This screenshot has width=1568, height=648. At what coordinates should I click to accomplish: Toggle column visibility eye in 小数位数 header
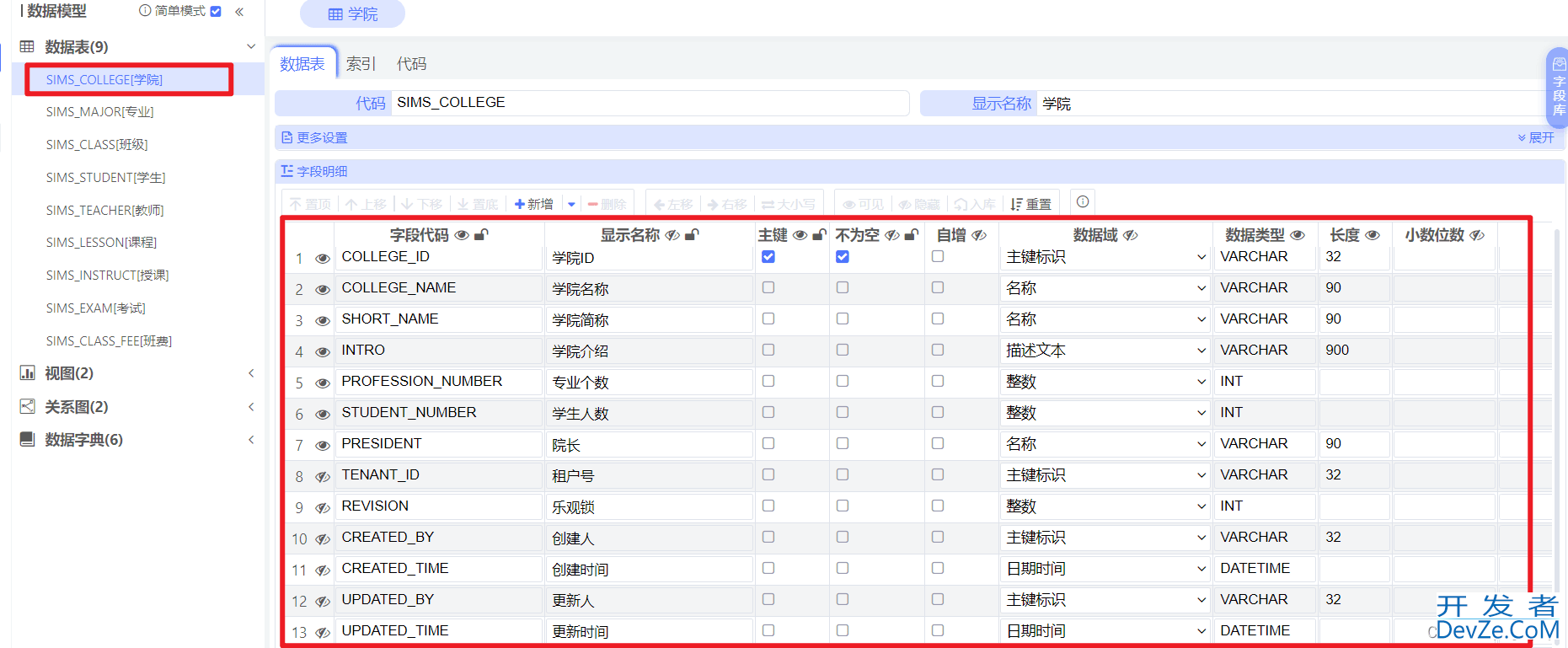tap(1477, 235)
